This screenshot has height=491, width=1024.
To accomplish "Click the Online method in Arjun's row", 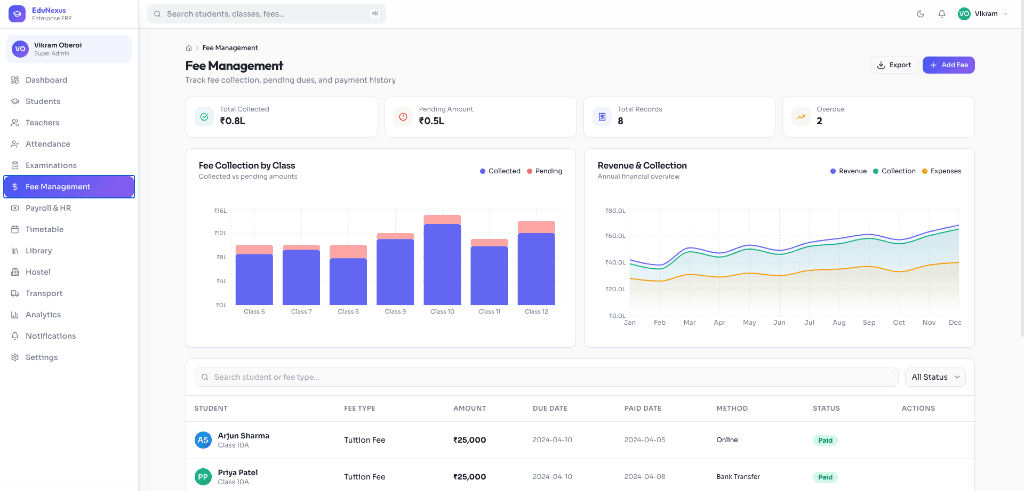I will pos(727,440).
